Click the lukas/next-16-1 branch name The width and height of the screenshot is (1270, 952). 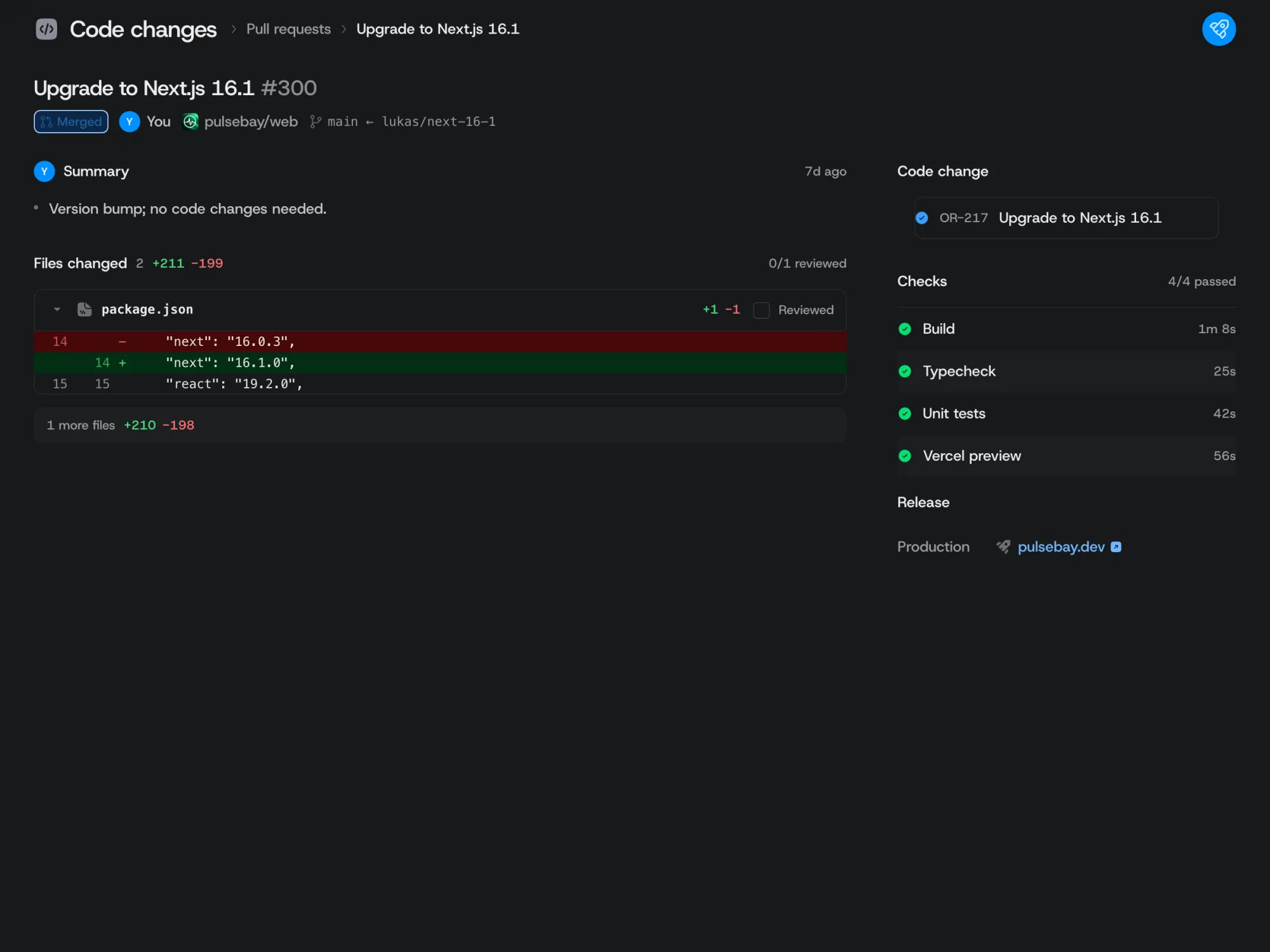click(x=439, y=122)
